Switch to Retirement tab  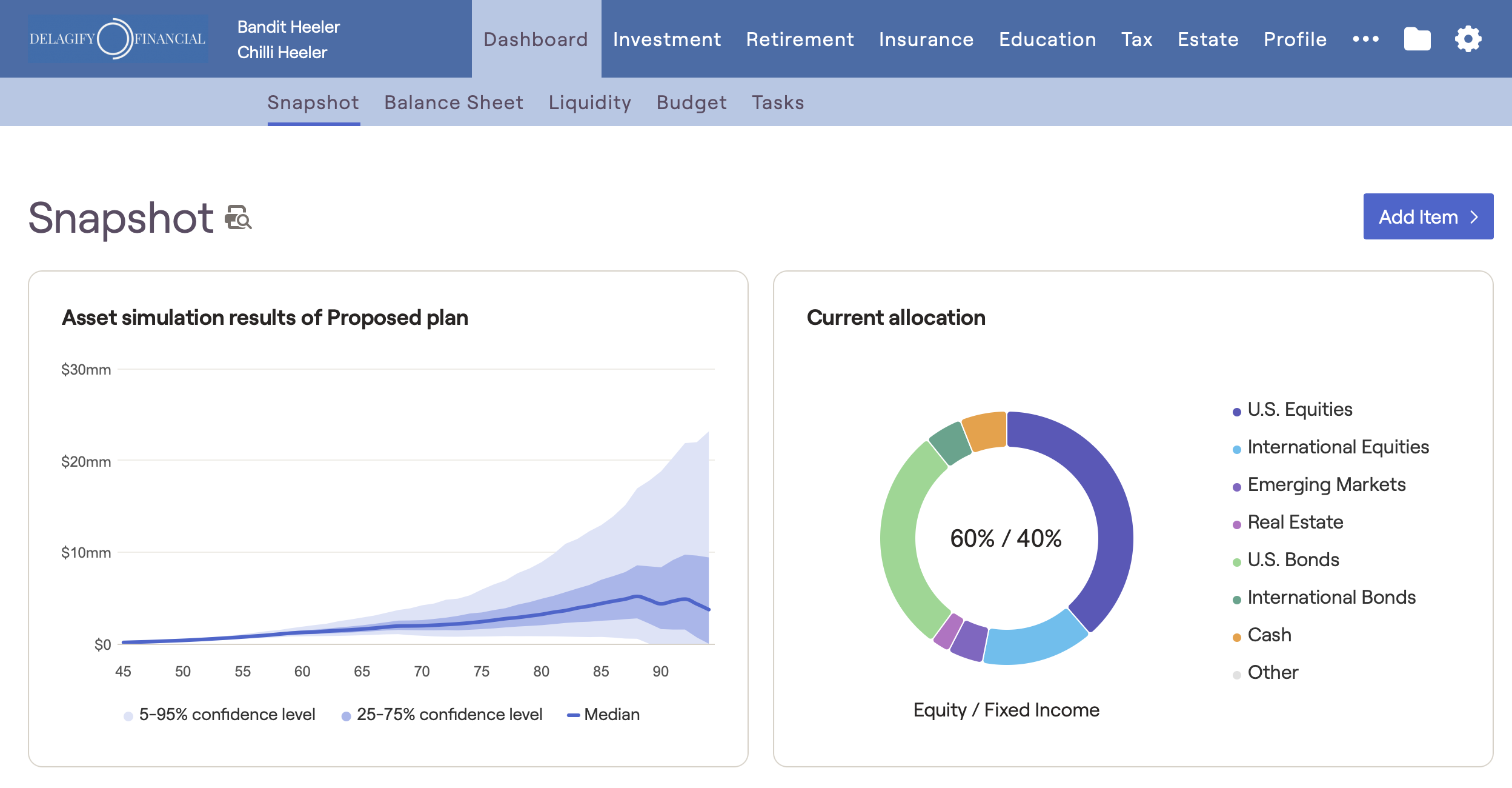800,39
